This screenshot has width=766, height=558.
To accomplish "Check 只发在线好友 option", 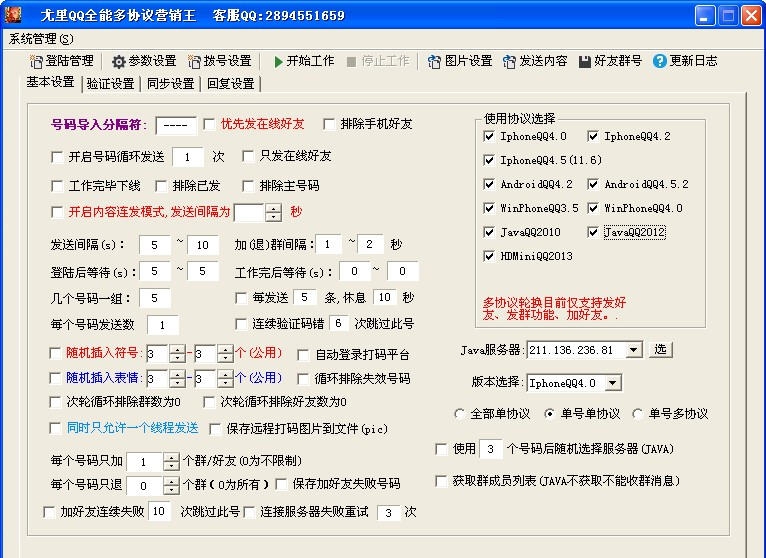I will [248, 156].
